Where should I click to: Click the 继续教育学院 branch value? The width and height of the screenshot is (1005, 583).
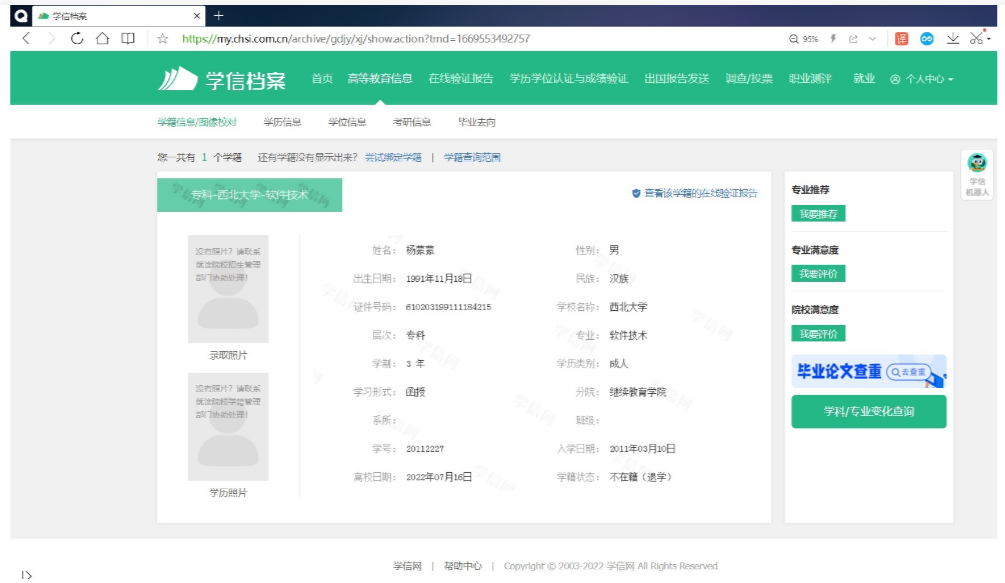click(638, 392)
